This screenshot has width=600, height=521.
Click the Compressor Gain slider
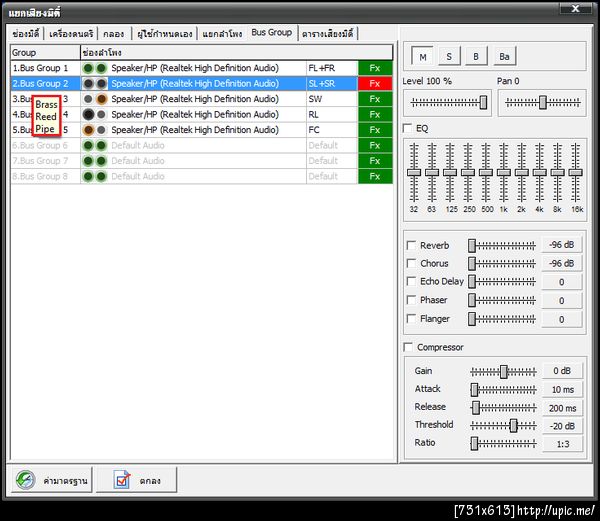(504, 371)
